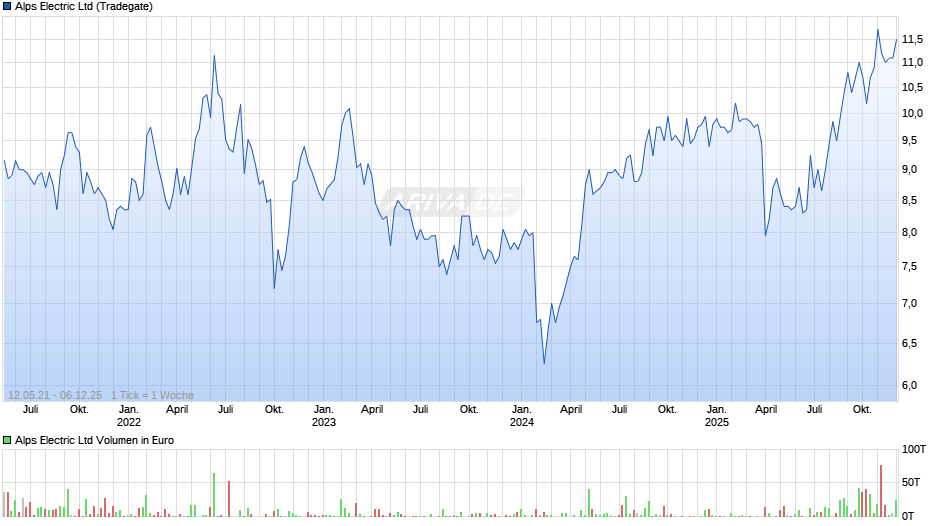Click the tall green volume bar in mid-2022
The width and height of the screenshot is (940, 526).
(213, 495)
